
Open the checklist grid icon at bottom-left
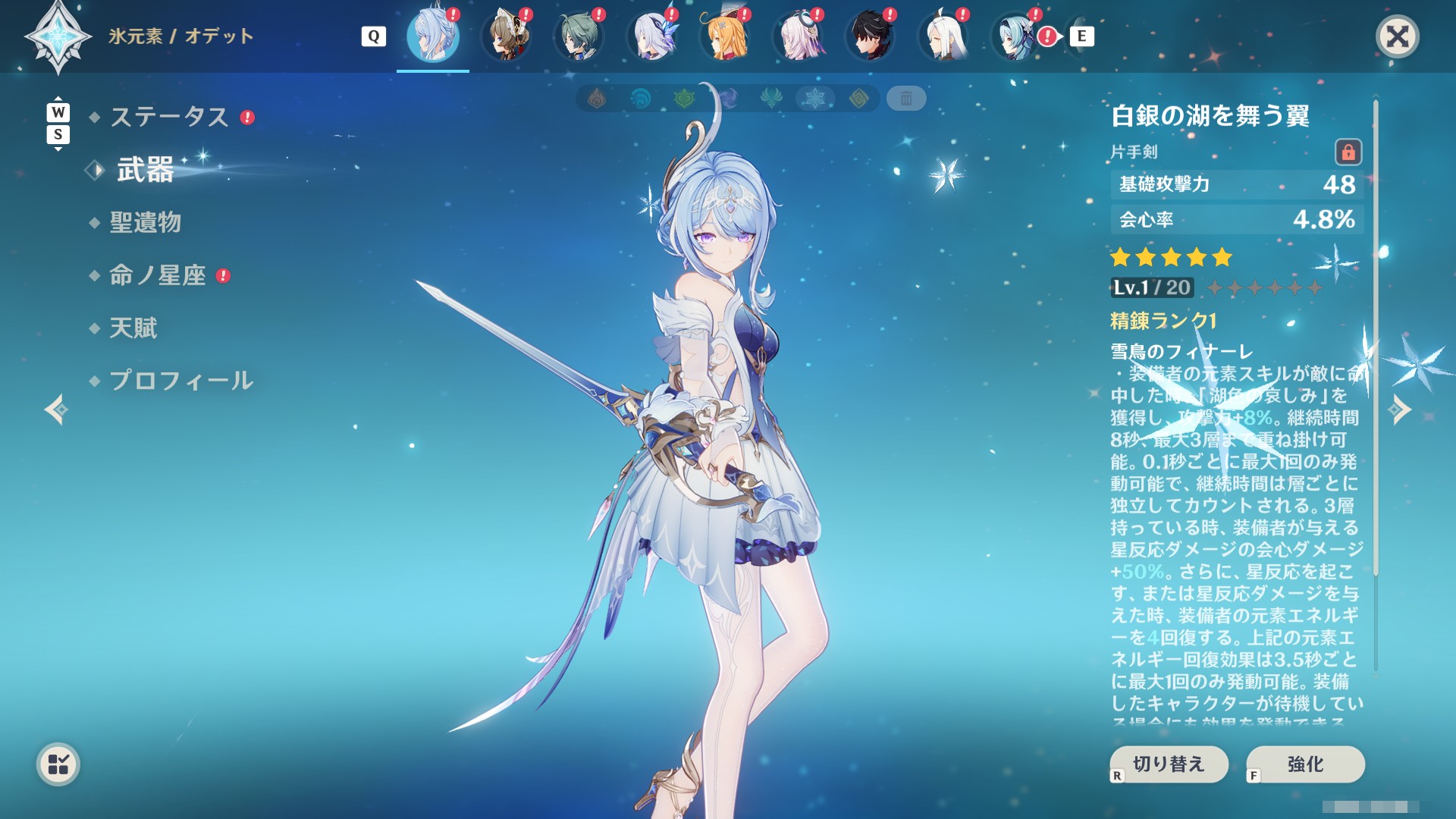58,764
